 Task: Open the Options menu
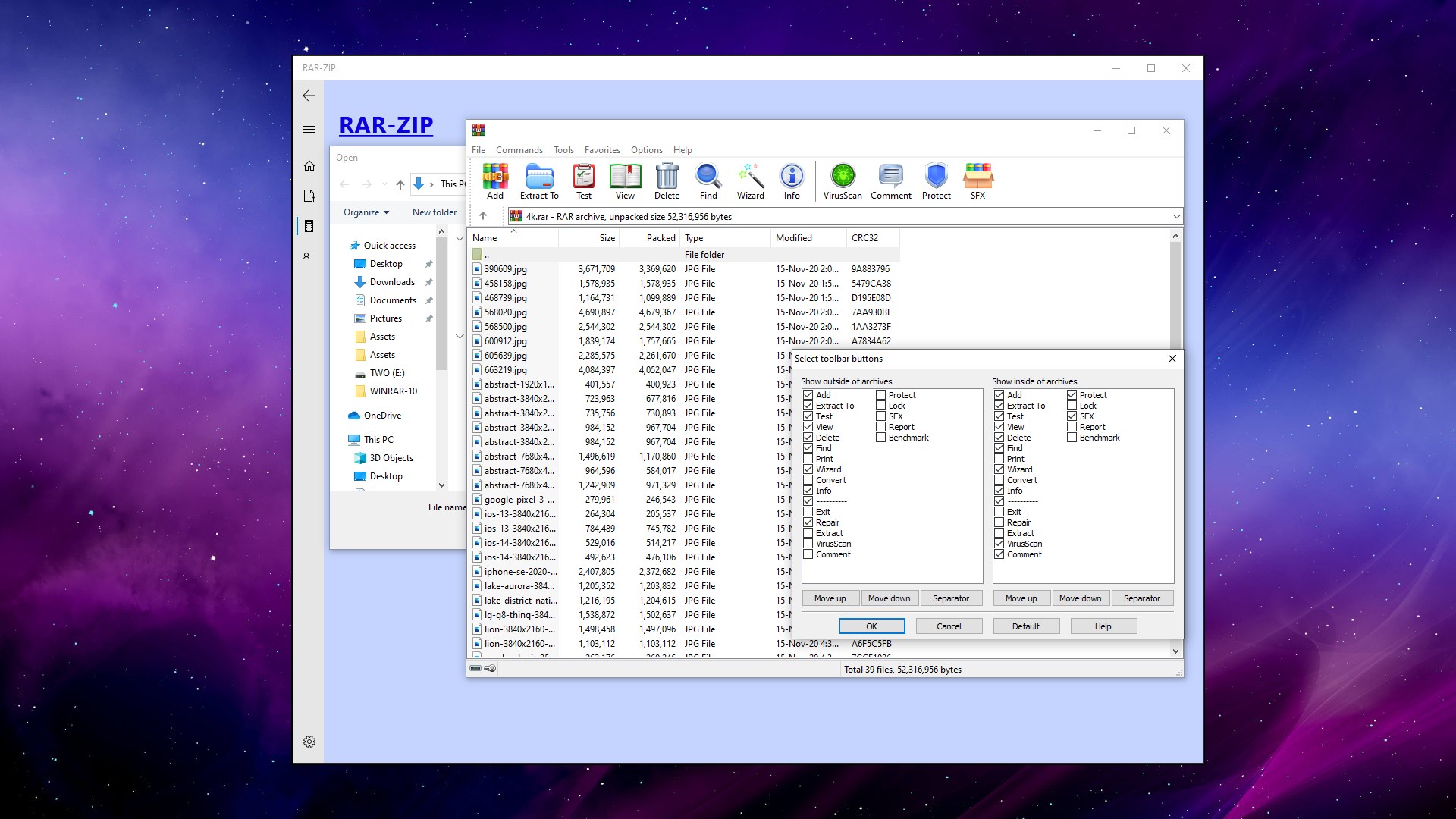pyautogui.click(x=645, y=150)
